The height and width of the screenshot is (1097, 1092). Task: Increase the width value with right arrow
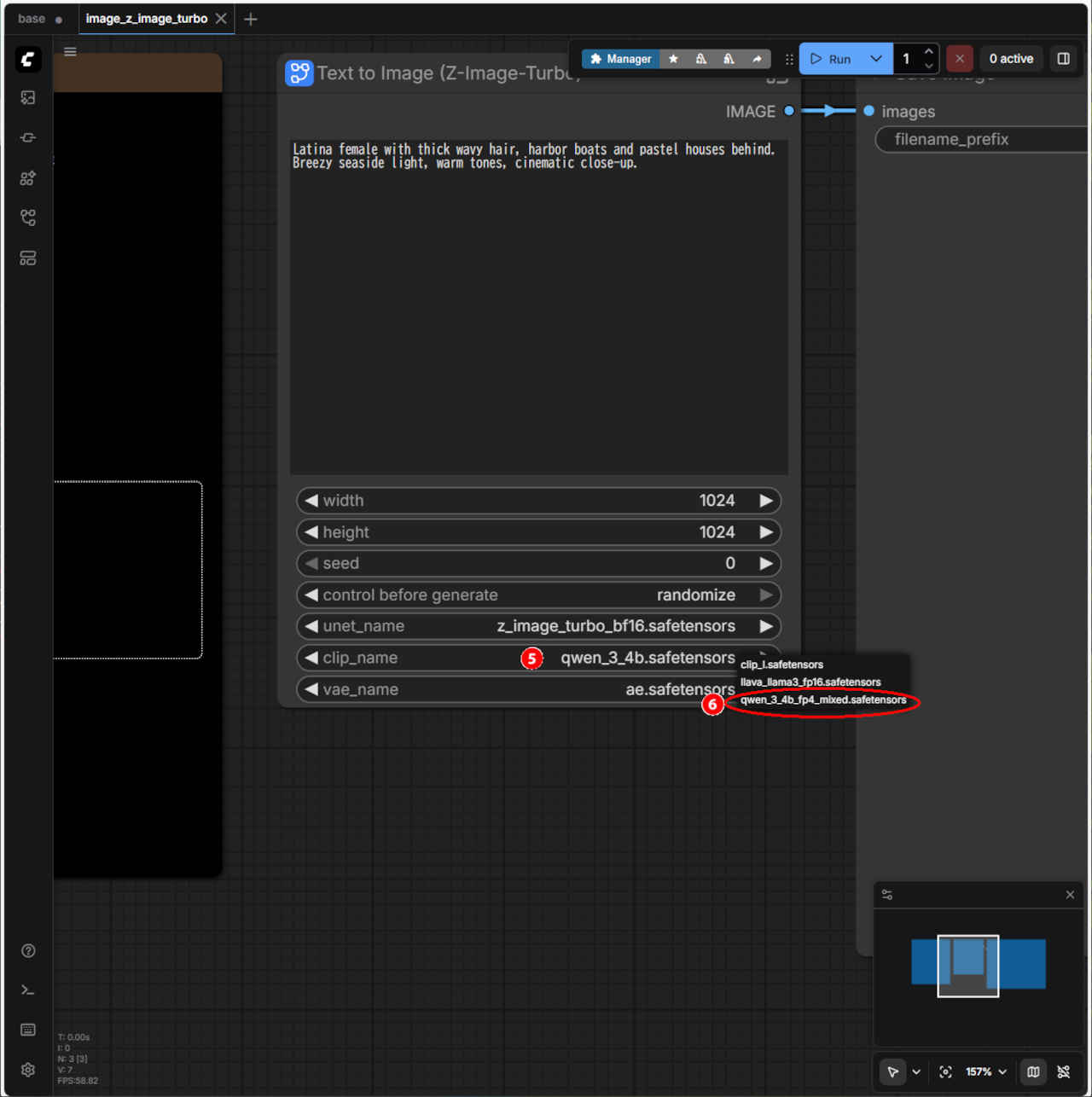(x=766, y=501)
